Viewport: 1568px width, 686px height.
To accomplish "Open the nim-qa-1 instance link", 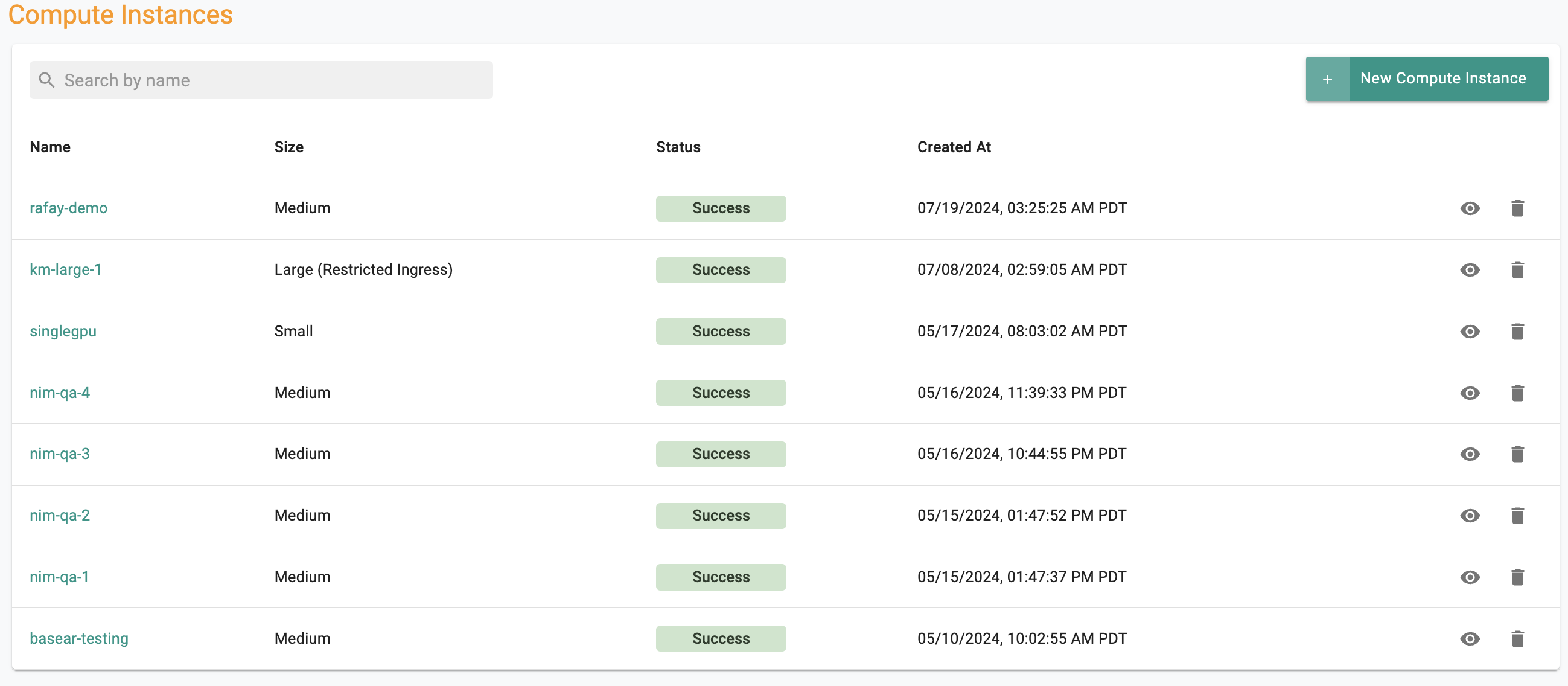I will click(x=59, y=576).
